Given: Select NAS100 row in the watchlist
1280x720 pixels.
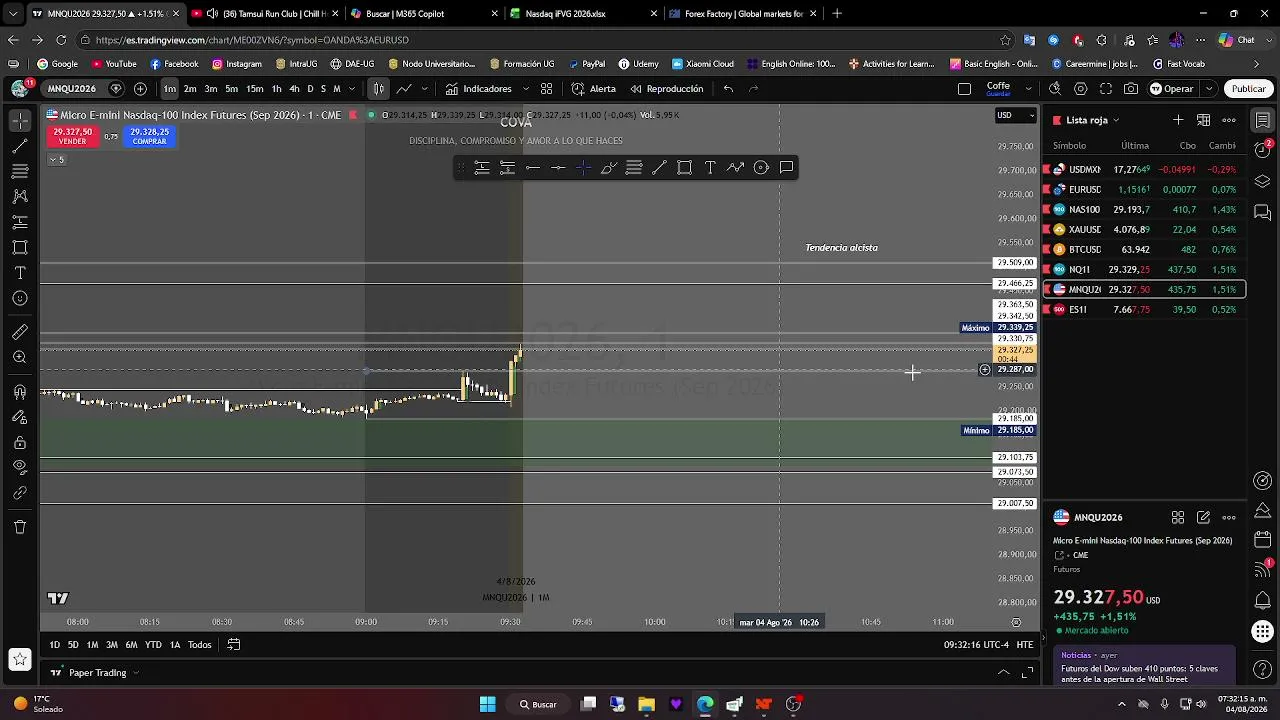Looking at the screenshot, I should tap(1144, 209).
